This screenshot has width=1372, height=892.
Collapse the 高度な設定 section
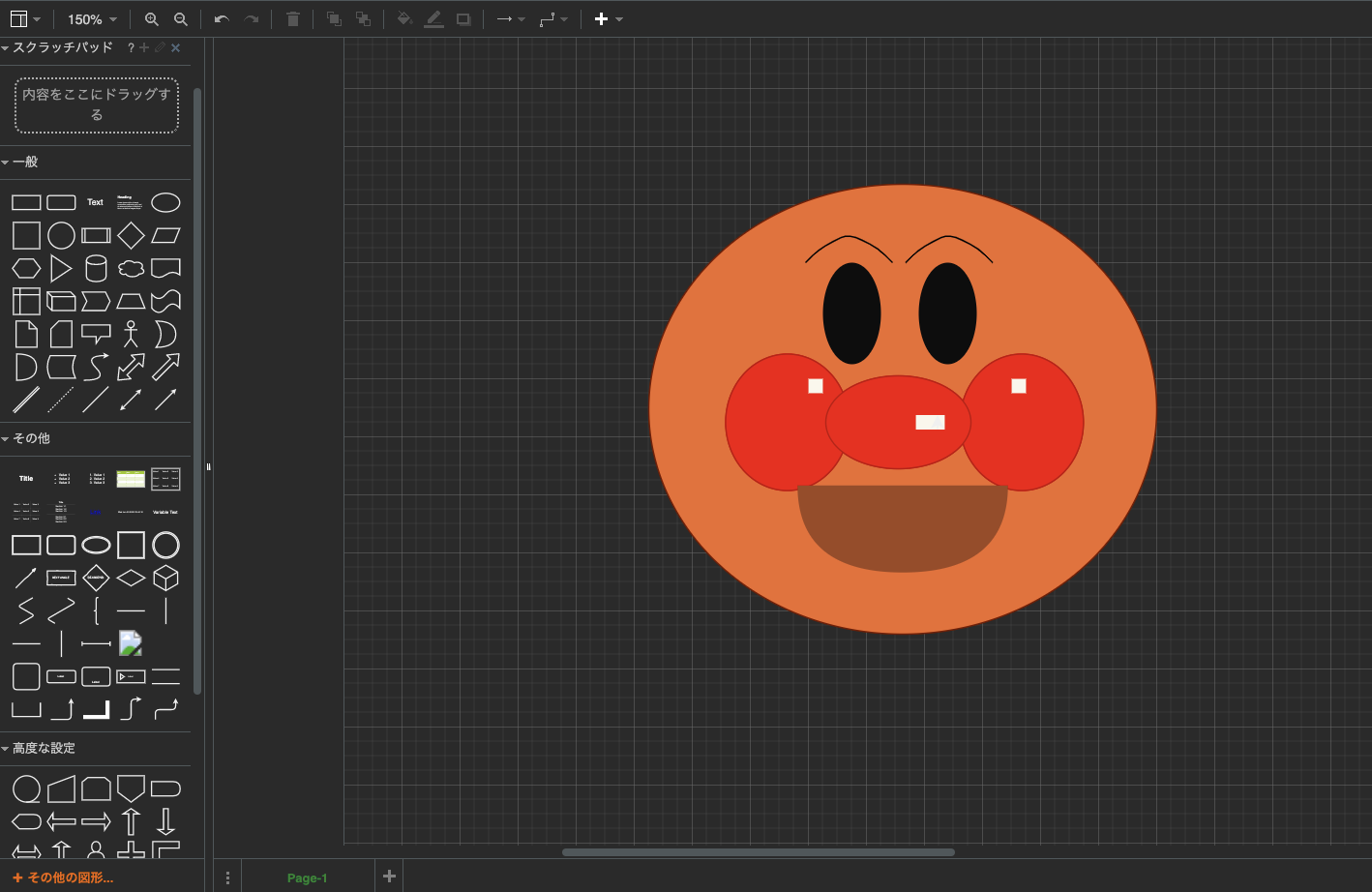tap(43, 748)
